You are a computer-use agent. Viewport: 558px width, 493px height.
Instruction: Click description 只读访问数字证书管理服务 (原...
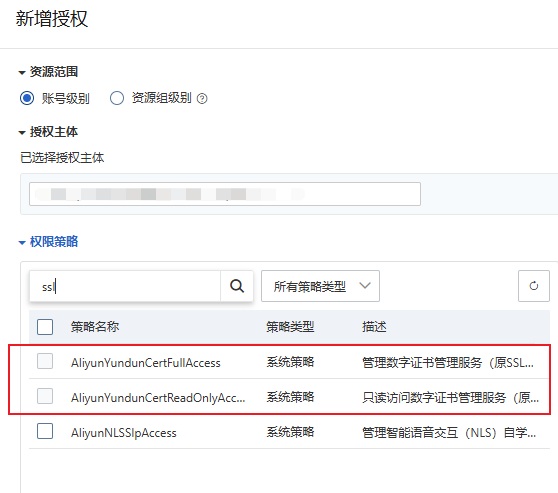tap(451, 397)
